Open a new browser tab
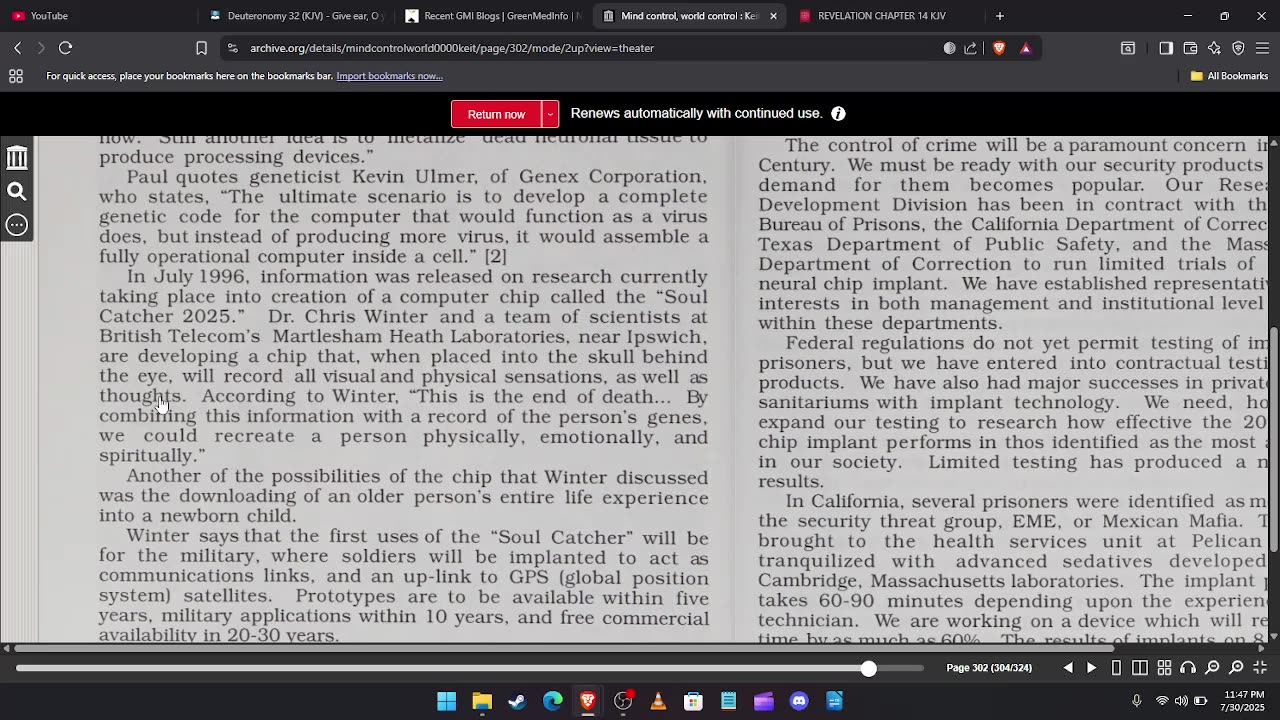The height and width of the screenshot is (720, 1280). [999, 16]
